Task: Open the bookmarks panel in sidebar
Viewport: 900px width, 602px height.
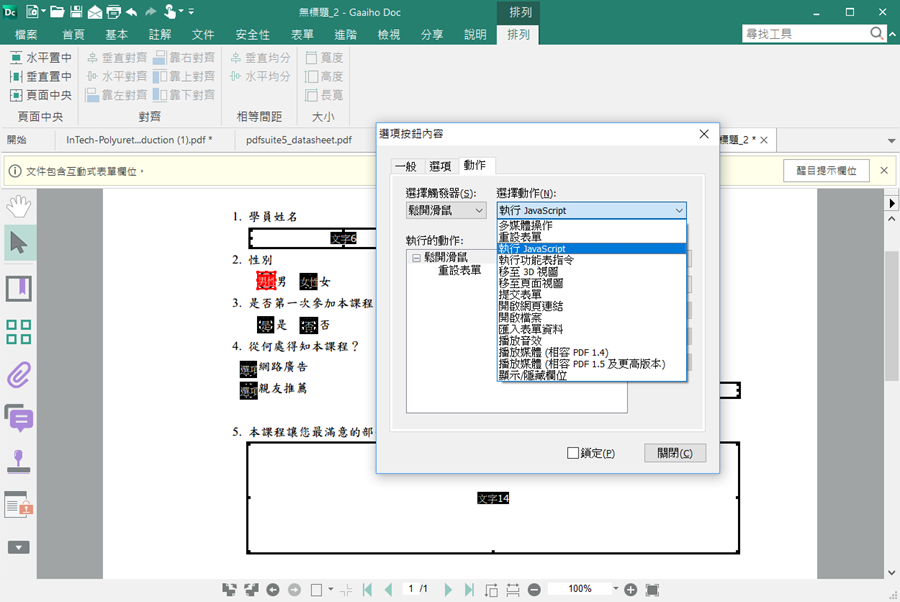Action: pyautogui.click(x=18, y=289)
